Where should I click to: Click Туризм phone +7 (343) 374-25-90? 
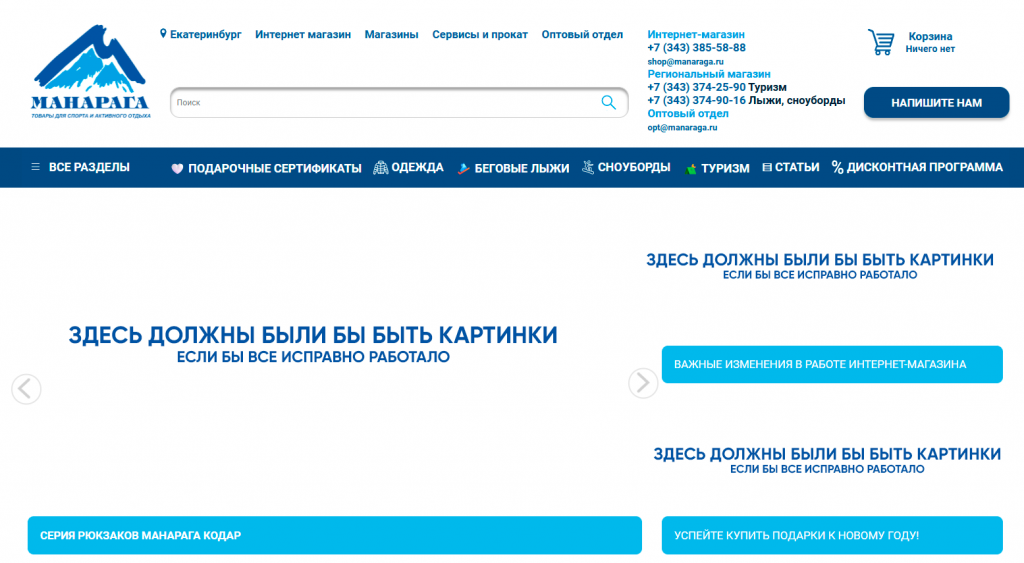pos(696,87)
